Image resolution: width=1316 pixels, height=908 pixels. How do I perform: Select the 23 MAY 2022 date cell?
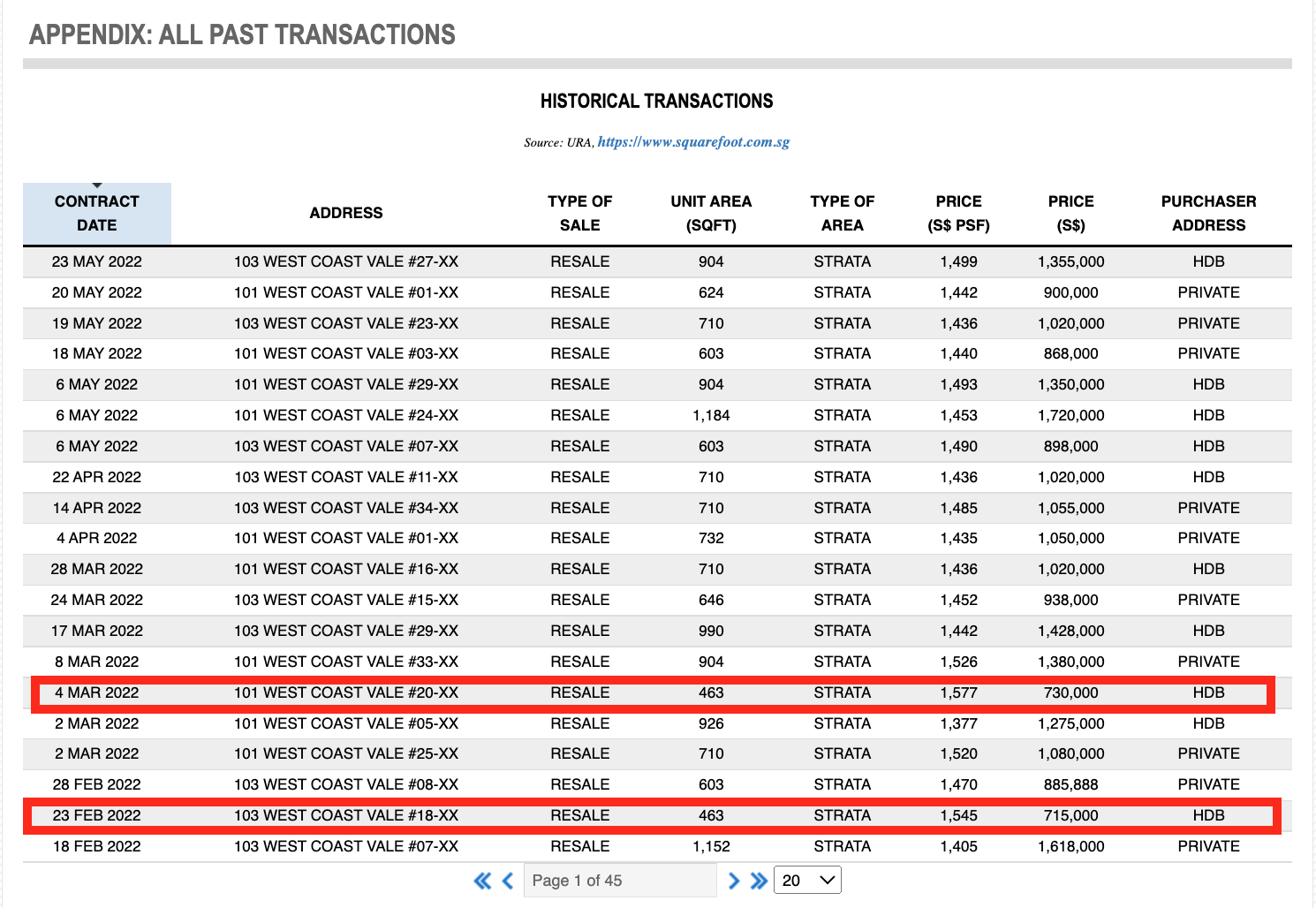tap(97, 261)
